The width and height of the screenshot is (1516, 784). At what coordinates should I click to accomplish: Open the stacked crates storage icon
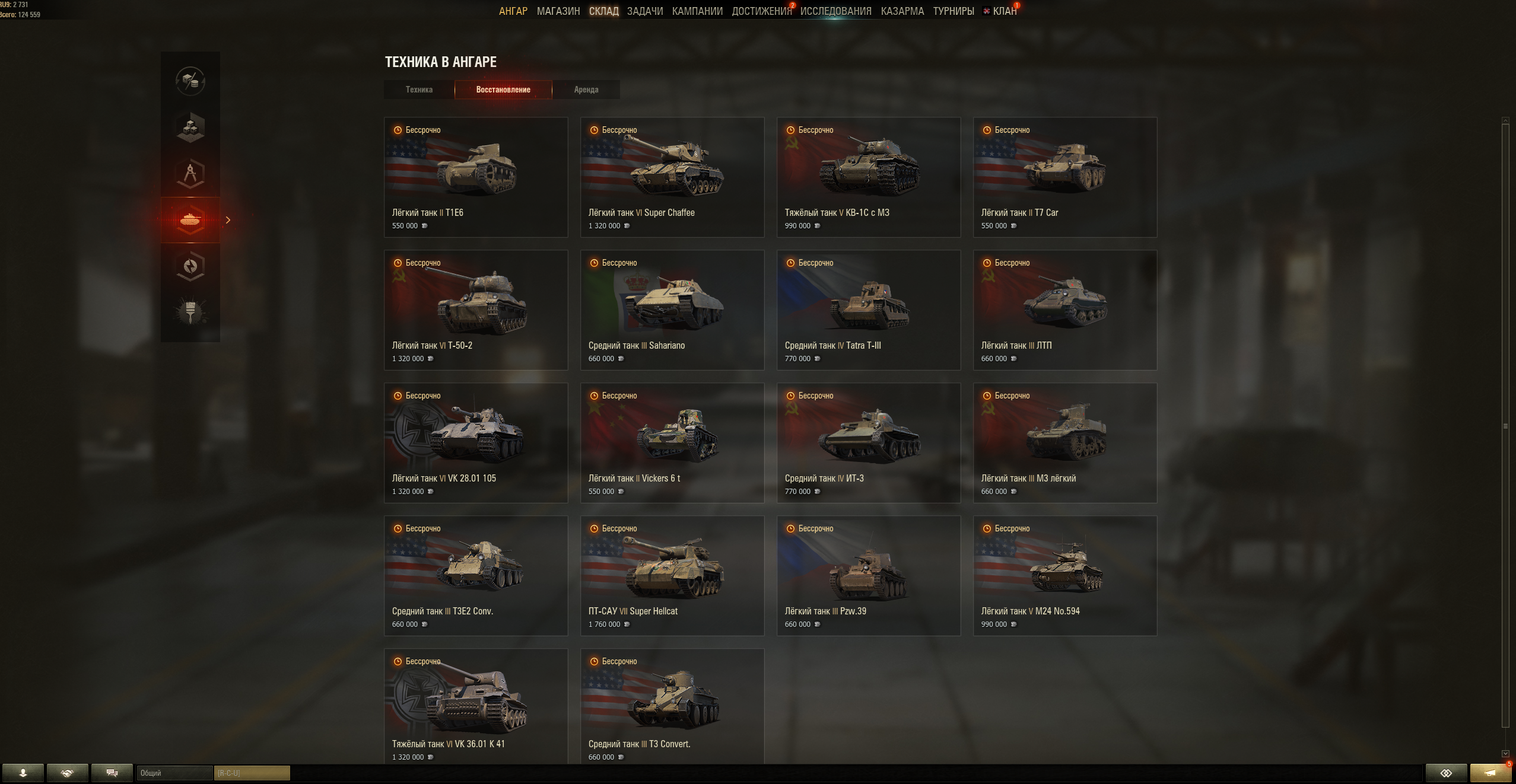pos(190,127)
